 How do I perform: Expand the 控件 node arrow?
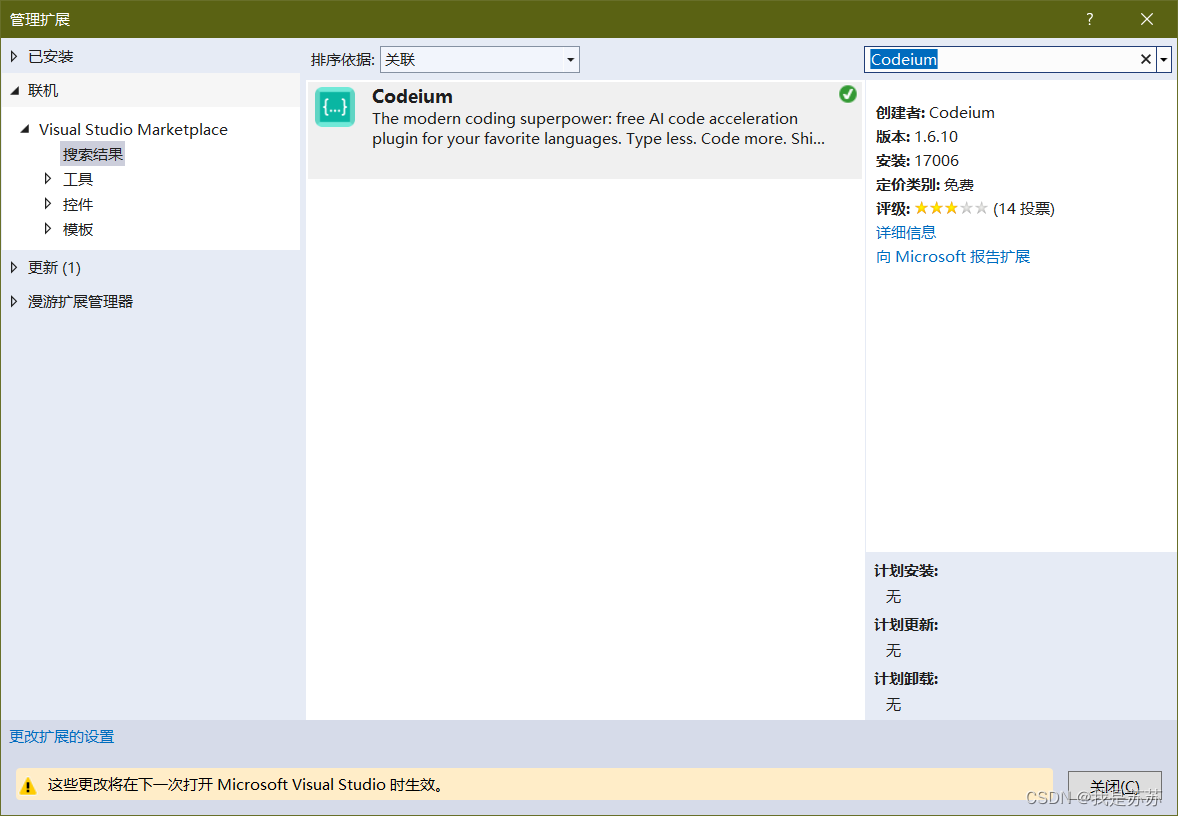[x=48, y=204]
